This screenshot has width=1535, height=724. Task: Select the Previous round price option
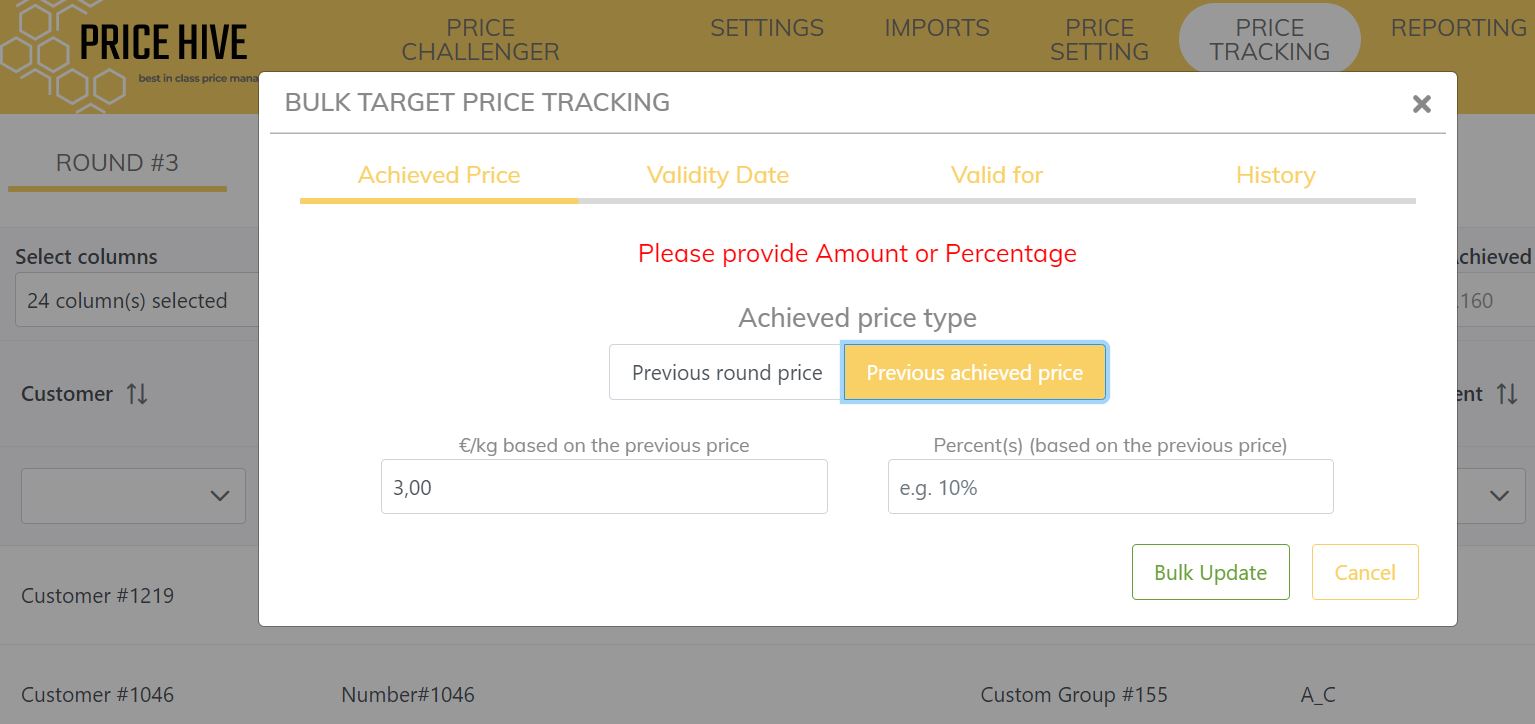tap(726, 372)
